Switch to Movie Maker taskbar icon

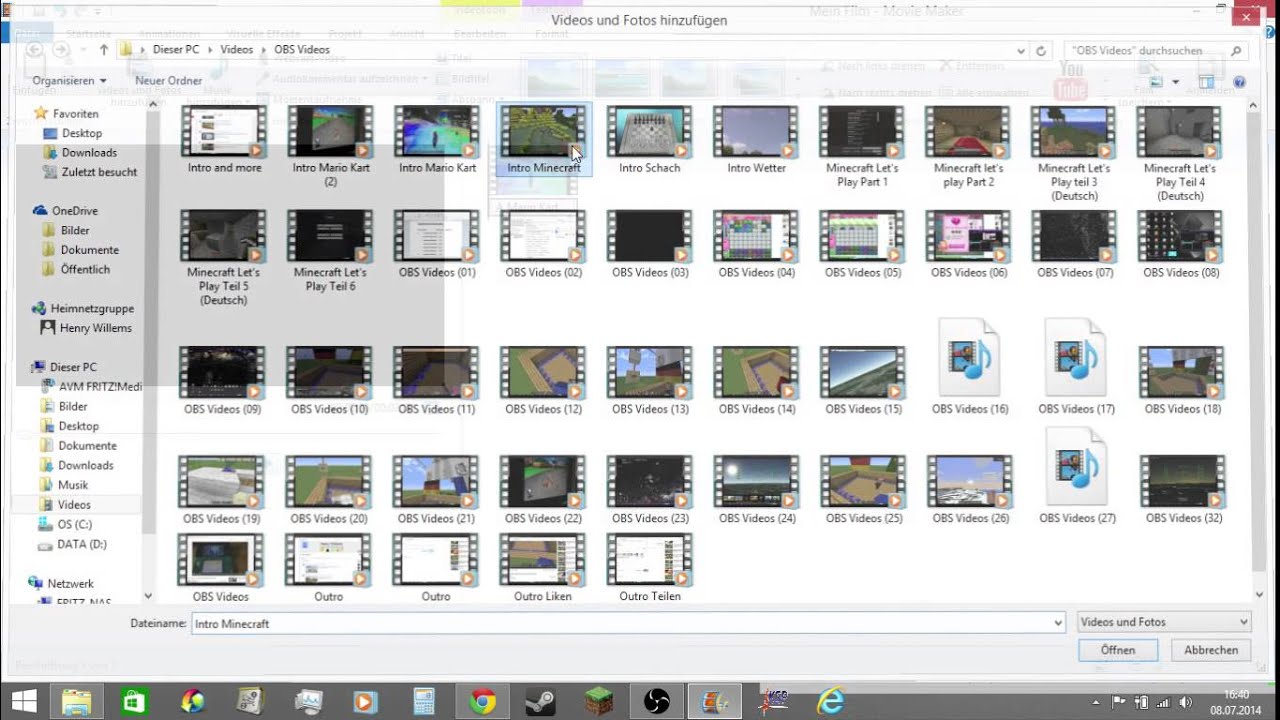(x=714, y=702)
